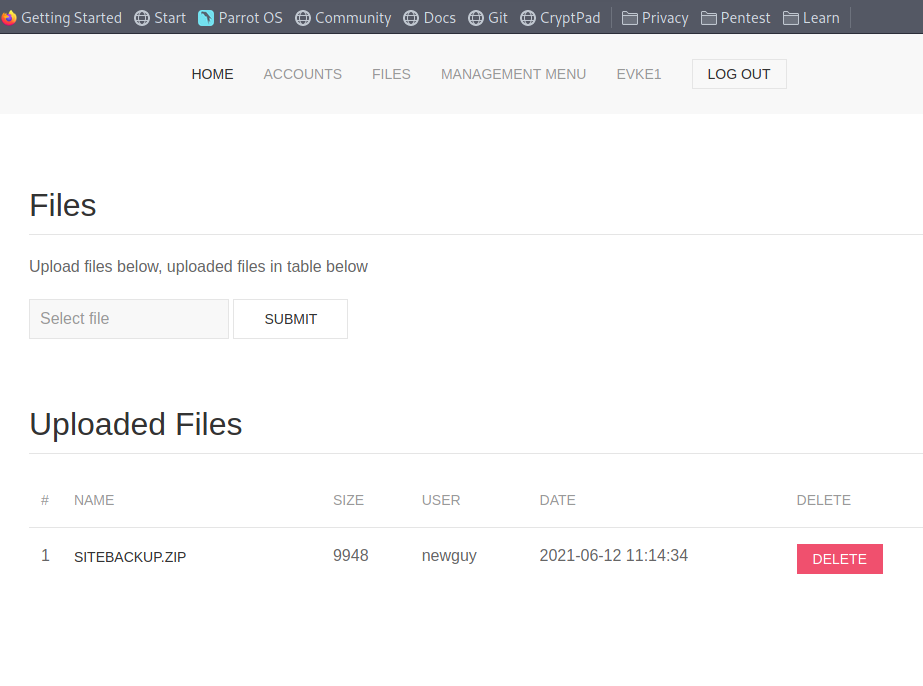Screen dimensions: 923x686
Task: Open the Community bookmark
Action: point(343,17)
